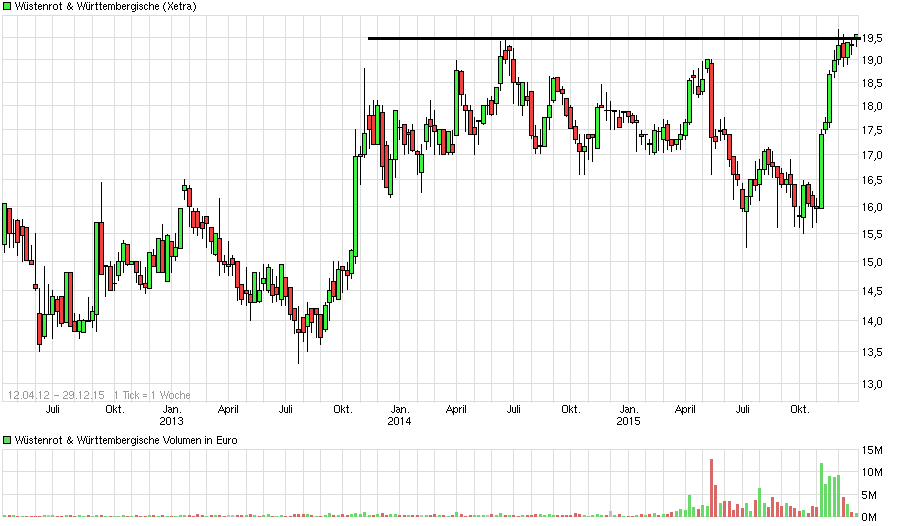The height and width of the screenshot is (526, 900).
Task: Click the Jan. 2015 time axis label
Action: [x=627, y=415]
